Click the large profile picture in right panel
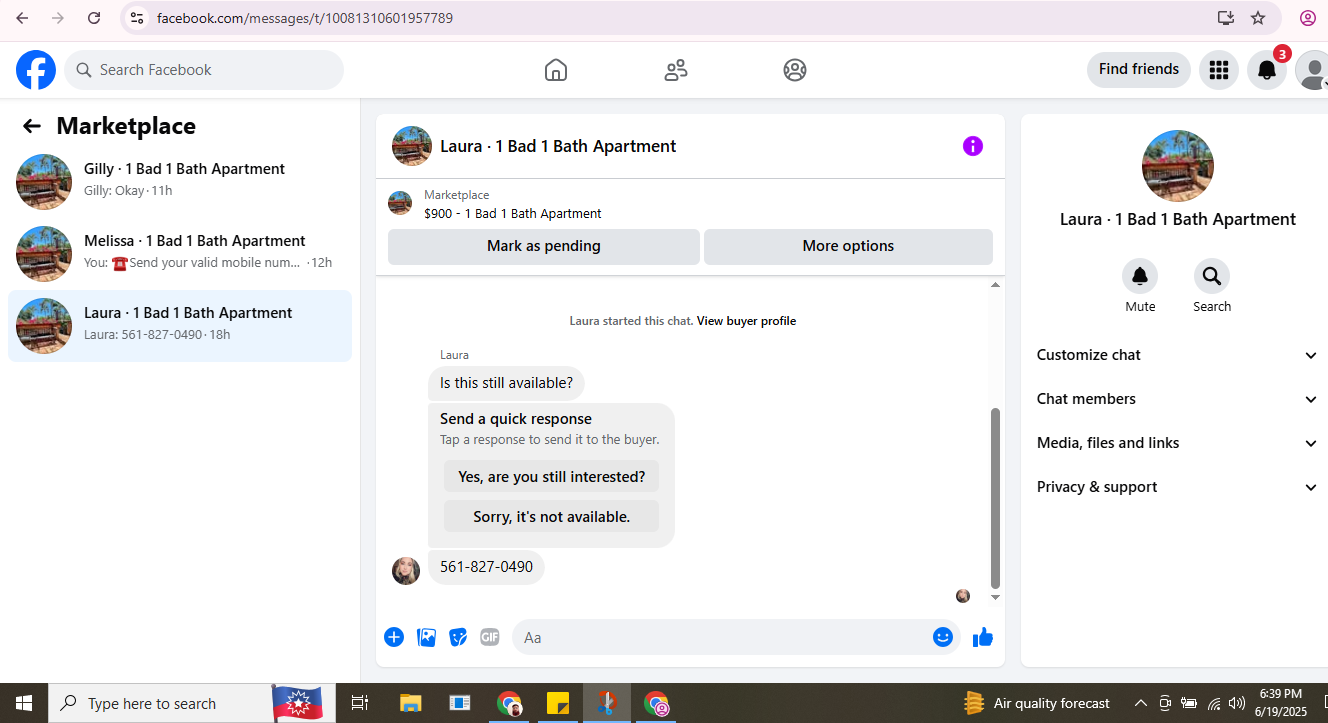Screen dimensions: 1328x723 tap(1178, 166)
